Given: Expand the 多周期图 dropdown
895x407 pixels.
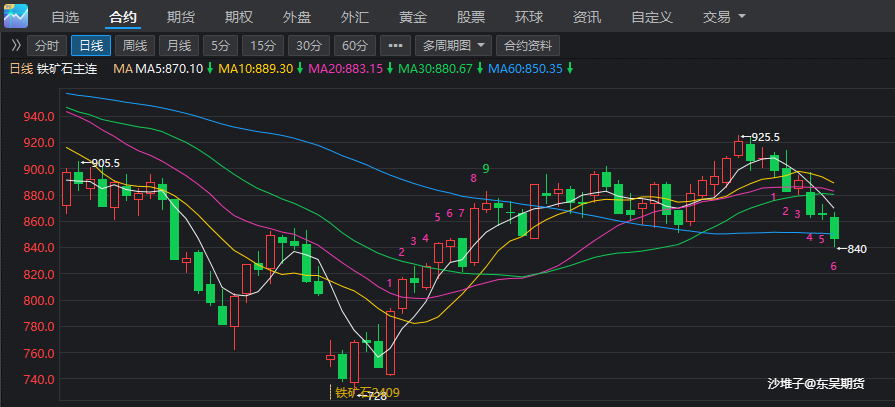Looking at the screenshot, I should [453, 45].
